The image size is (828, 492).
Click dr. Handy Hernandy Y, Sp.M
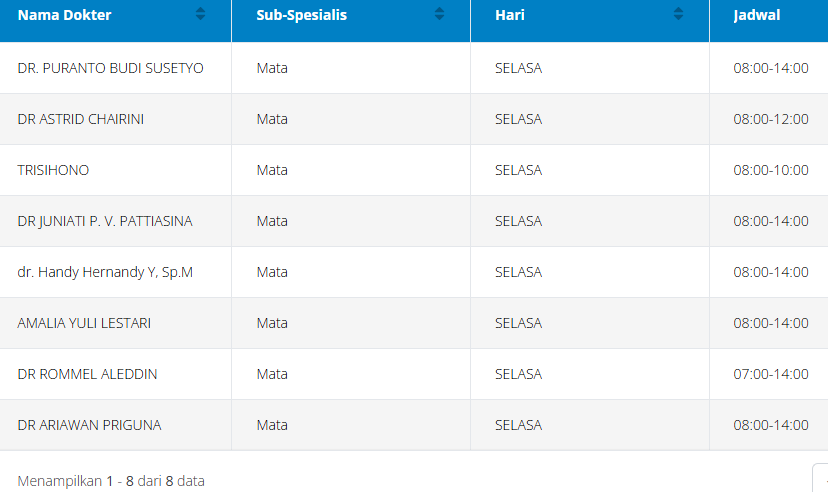point(105,272)
